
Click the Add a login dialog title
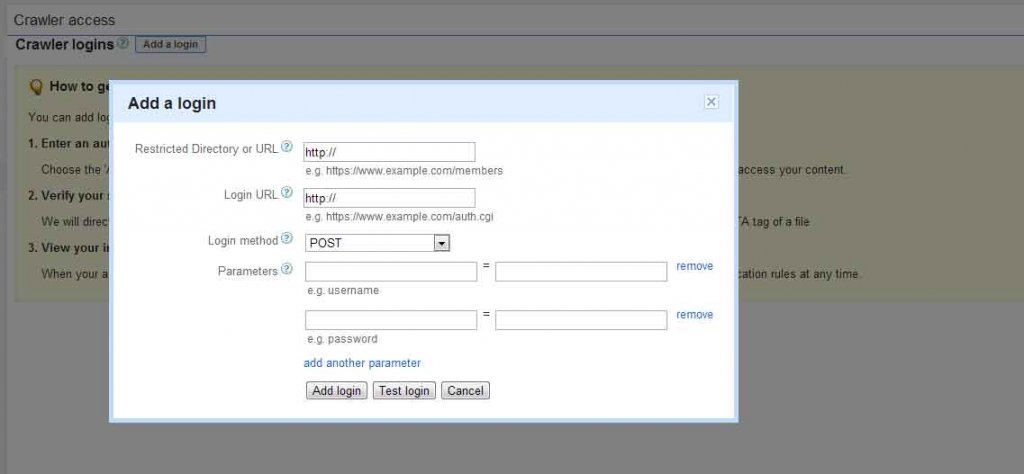[172, 103]
